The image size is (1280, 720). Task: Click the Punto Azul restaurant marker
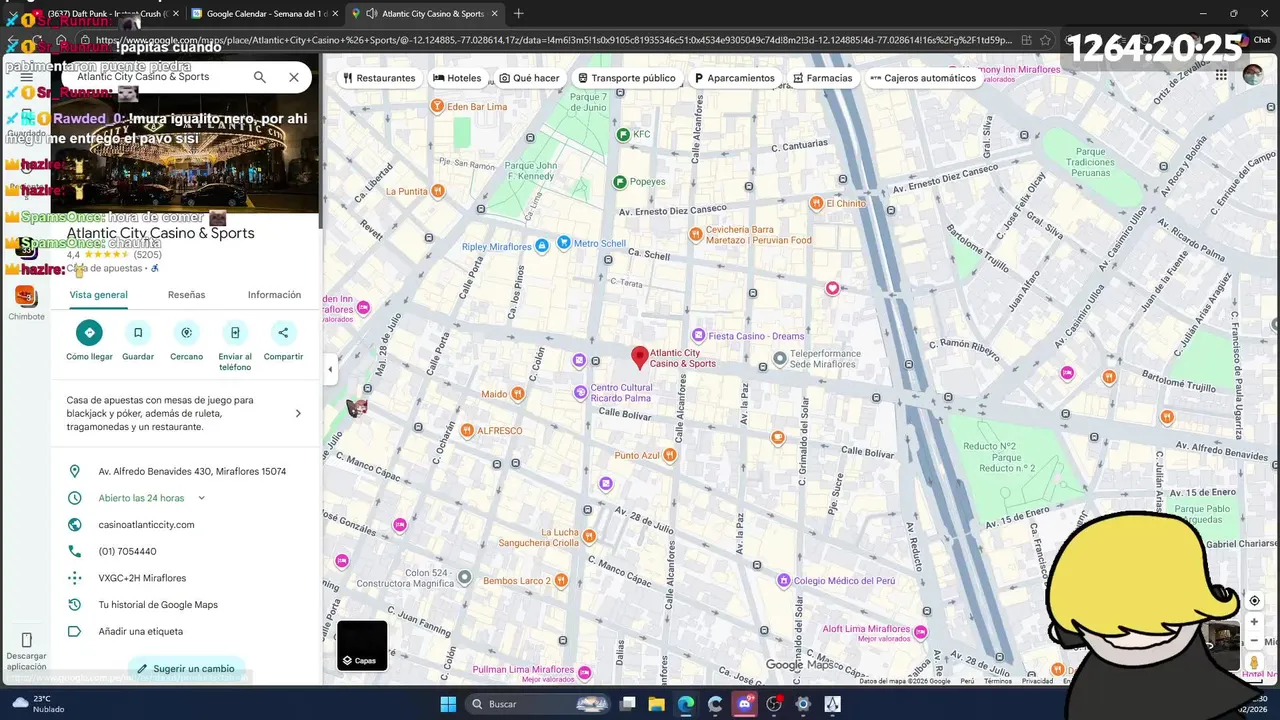coord(670,455)
